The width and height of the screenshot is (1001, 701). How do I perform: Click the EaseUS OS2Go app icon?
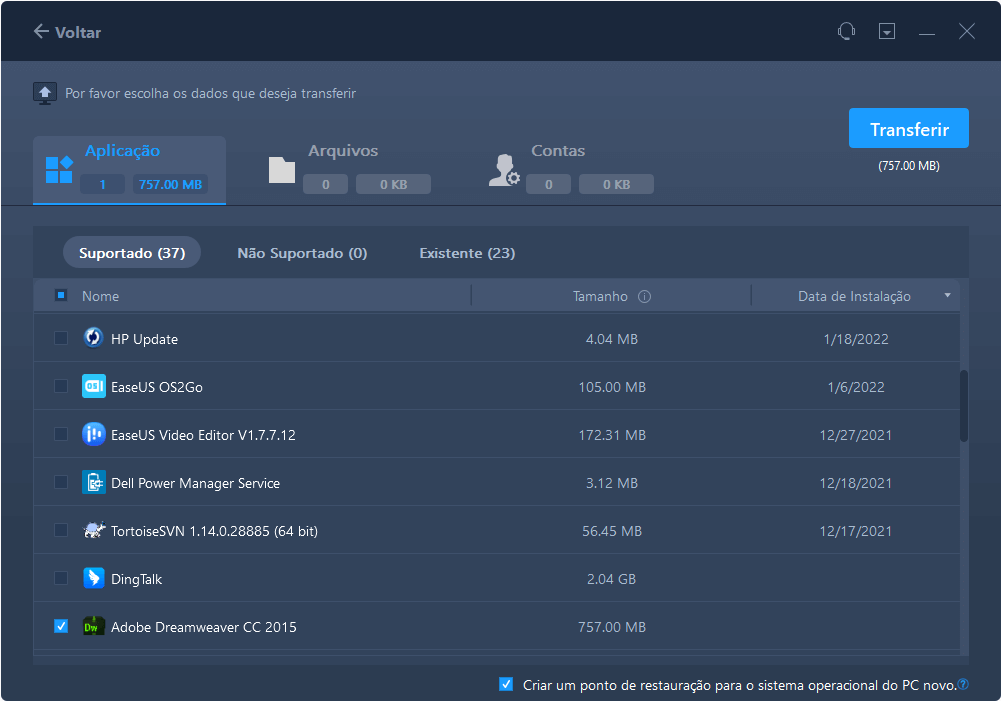pyautogui.click(x=93, y=387)
